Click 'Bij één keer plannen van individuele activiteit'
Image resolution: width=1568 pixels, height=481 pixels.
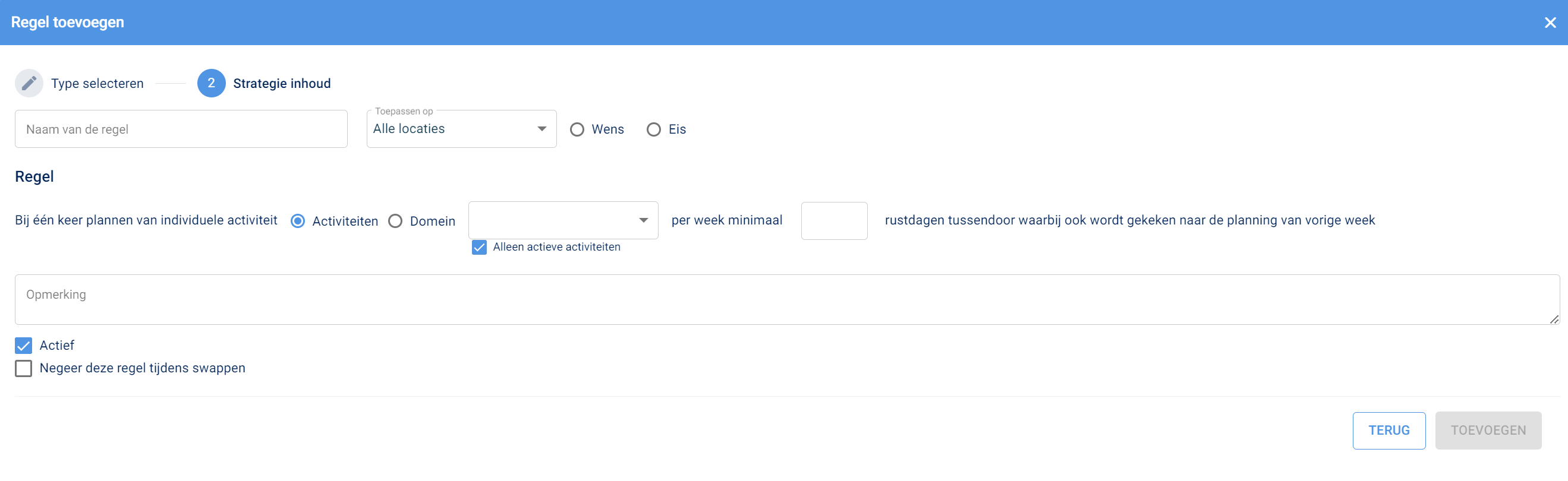(x=146, y=220)
